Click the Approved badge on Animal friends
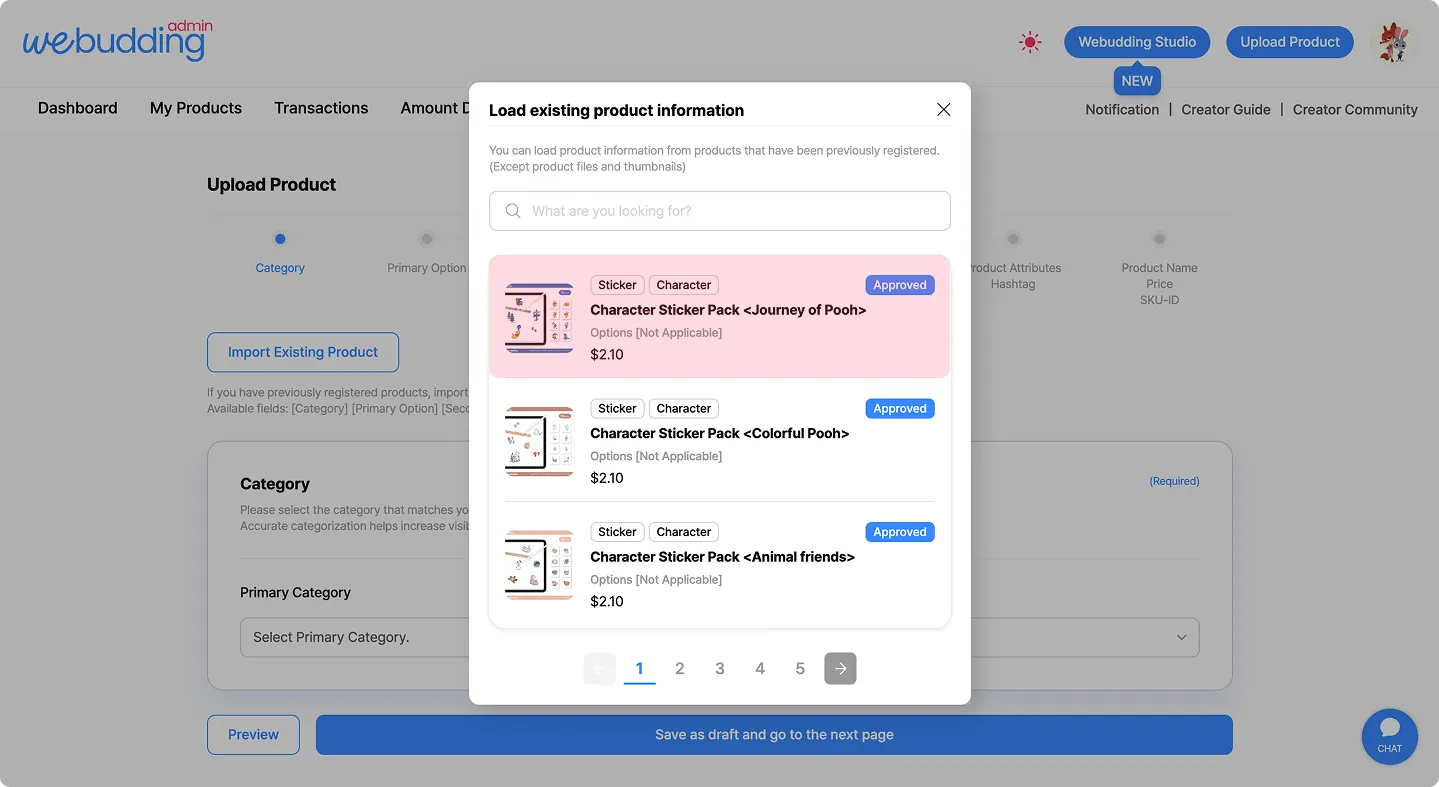This screenshot has width=1439, height=787. coord(900,532)
